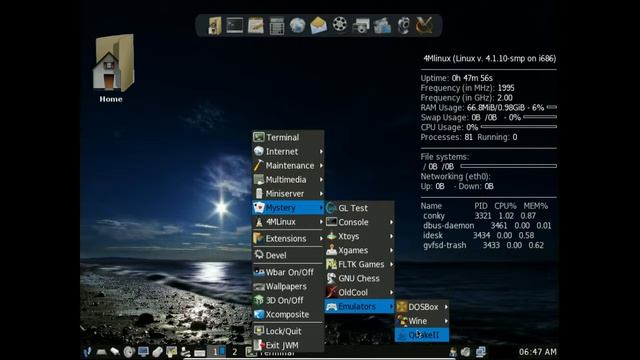Click the GNU Chess knight icon

click(x=331, y=278)
